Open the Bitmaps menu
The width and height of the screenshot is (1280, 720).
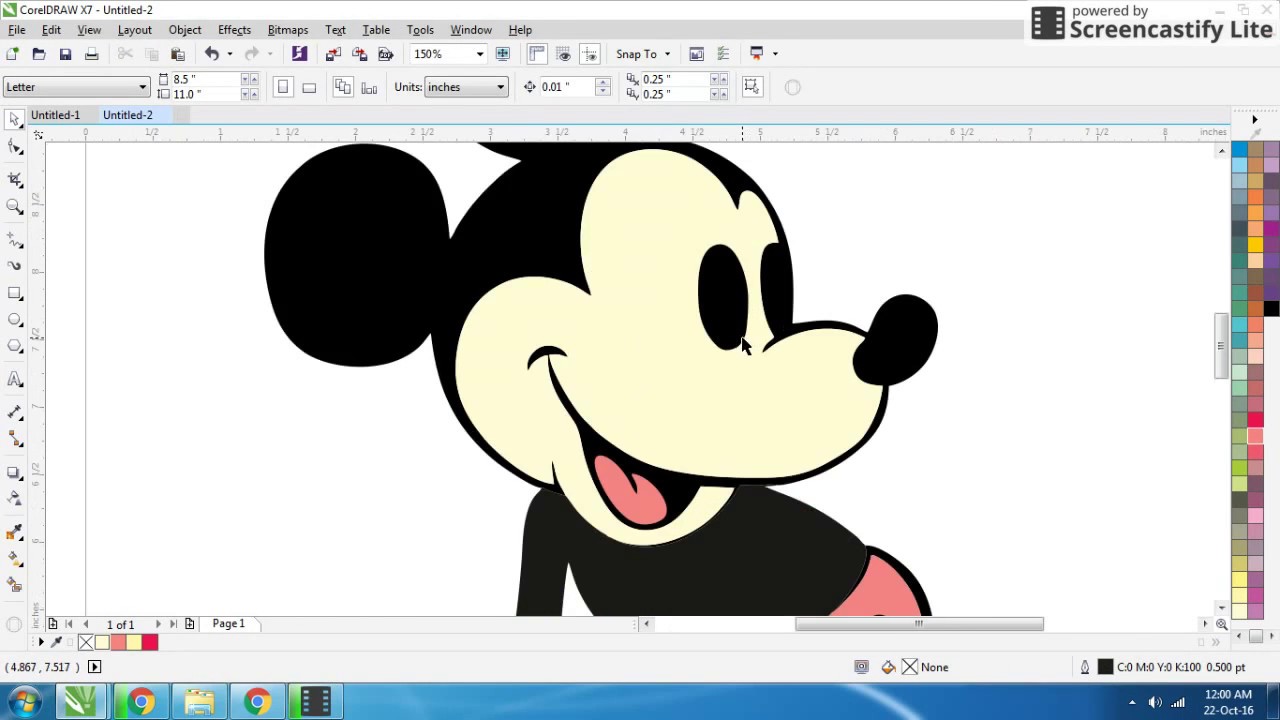[288, 30]
